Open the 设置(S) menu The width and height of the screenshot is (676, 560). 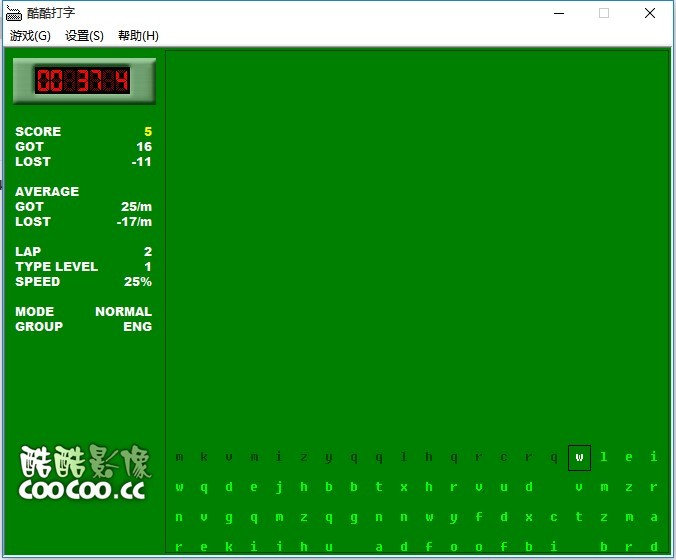84,36
